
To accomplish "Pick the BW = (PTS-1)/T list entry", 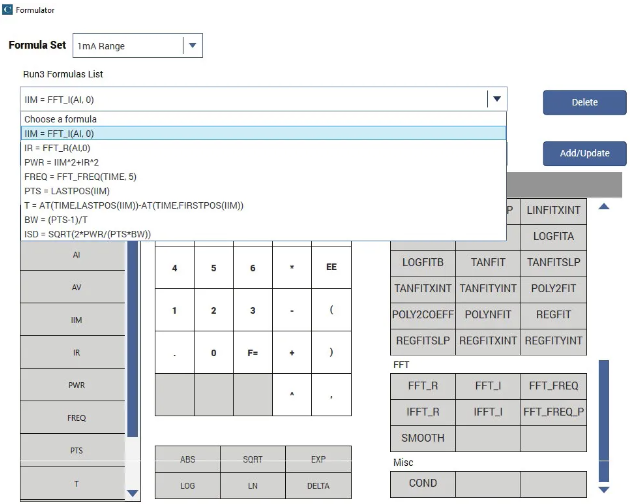I will pyautogui.click(x=263, y=220).
